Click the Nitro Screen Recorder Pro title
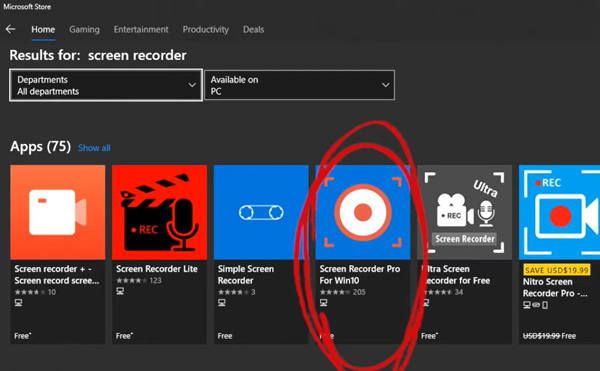The image size is (600, 371). [555, 288]
